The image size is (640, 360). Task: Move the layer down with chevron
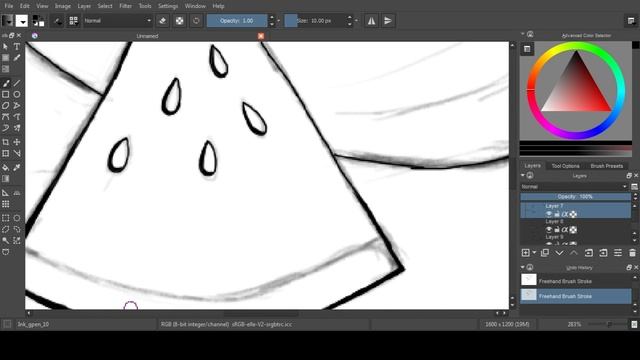[x=559, y=253]
